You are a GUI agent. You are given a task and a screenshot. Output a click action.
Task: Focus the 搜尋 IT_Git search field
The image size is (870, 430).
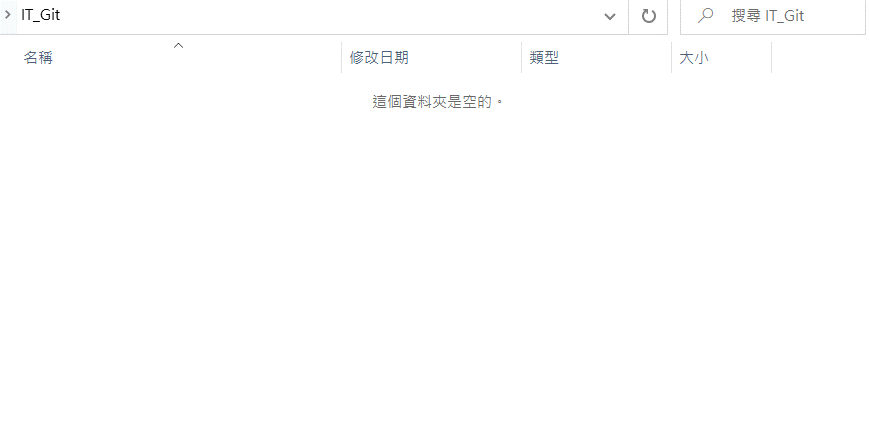[773, 16]
